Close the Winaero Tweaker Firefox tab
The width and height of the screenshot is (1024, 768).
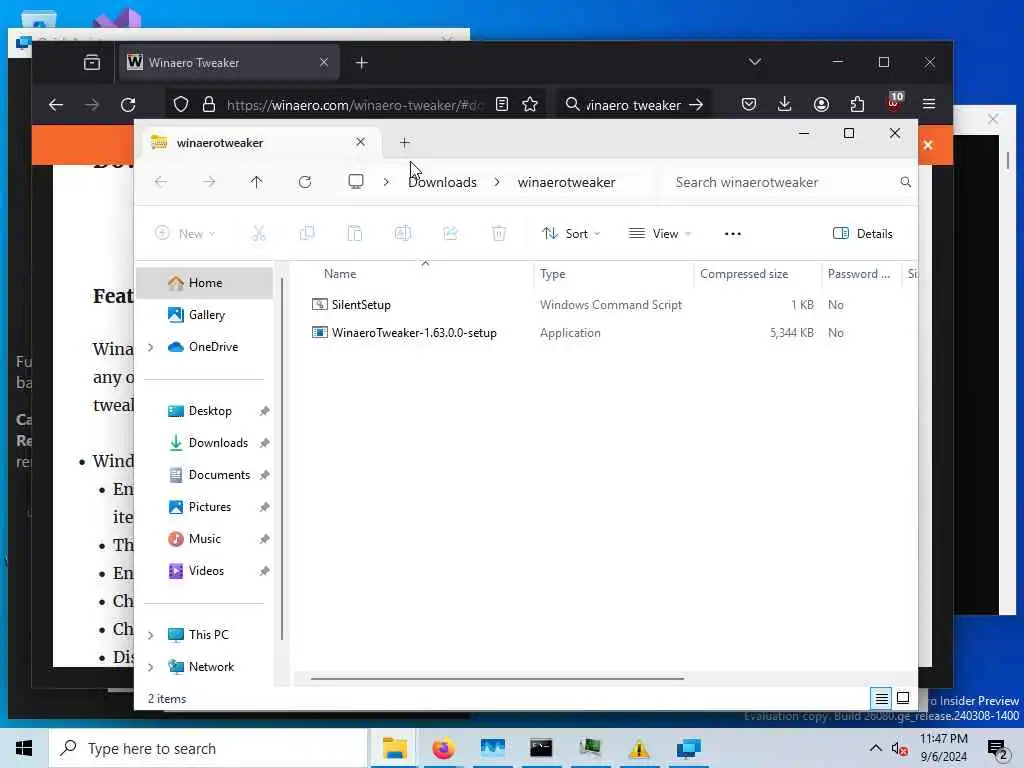point(324,62)
